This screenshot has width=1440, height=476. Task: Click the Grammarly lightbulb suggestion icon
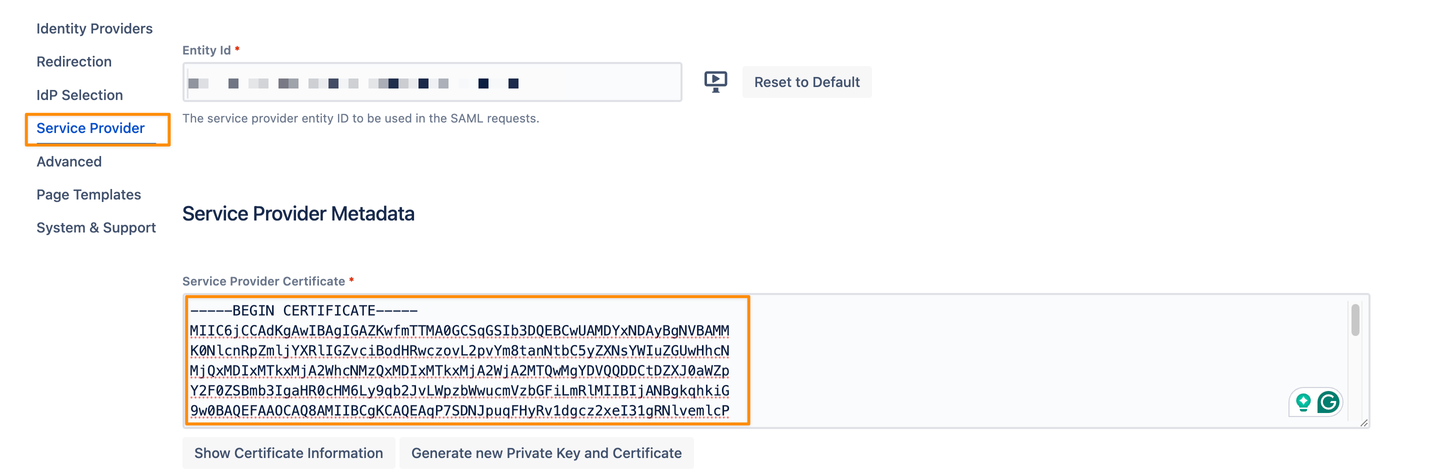pos(1303,402)
